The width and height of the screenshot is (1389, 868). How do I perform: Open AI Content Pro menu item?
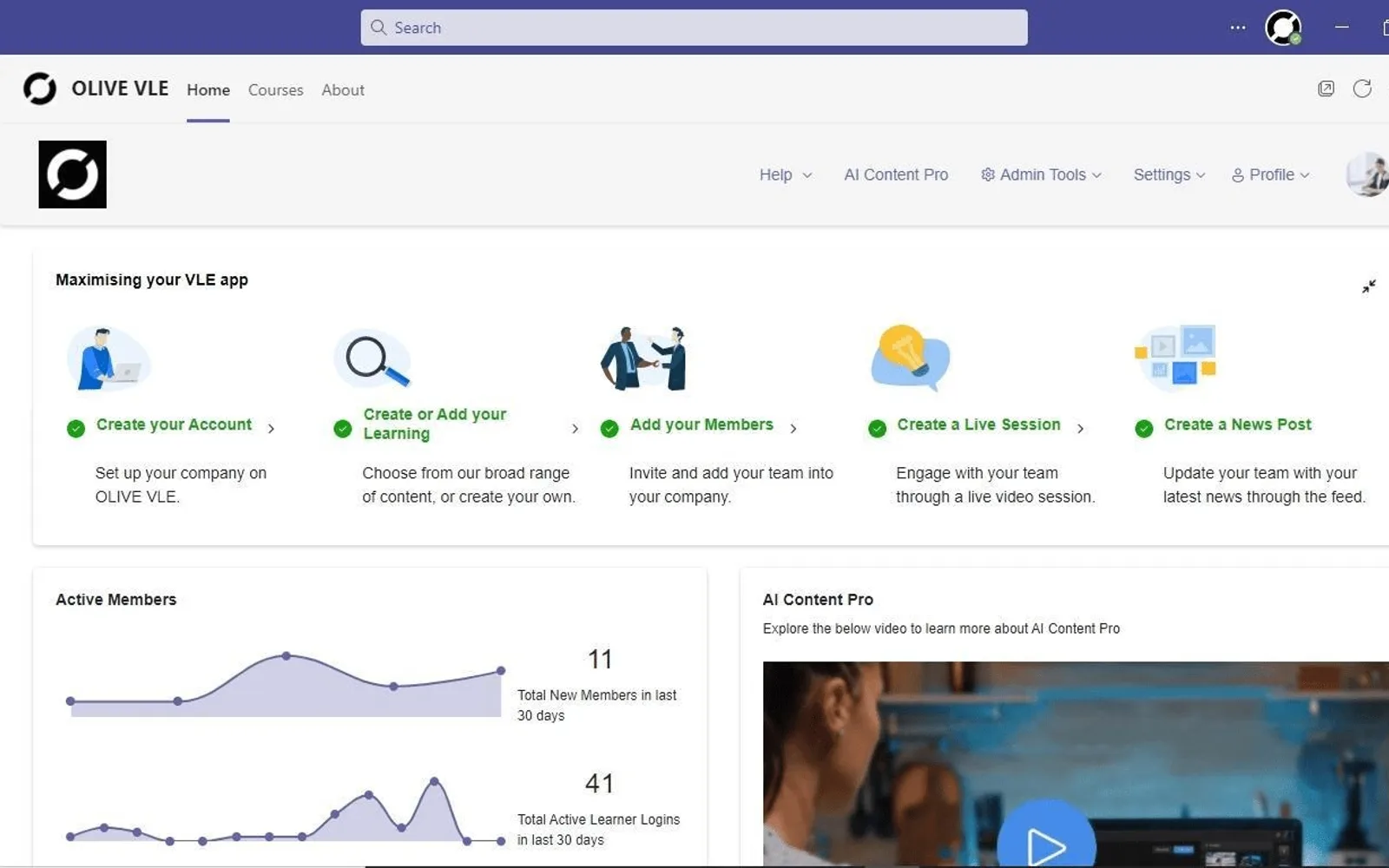click(x=896, y=174)
